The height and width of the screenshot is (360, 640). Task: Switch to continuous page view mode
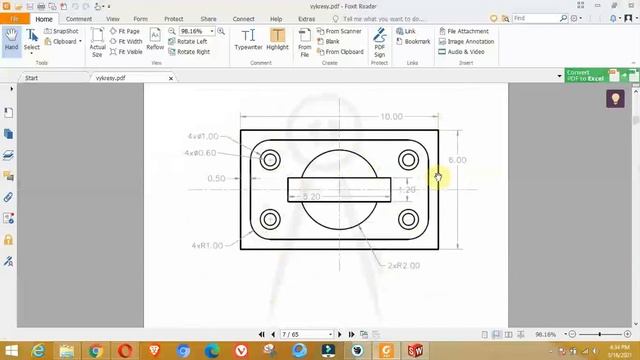point(496,334)
